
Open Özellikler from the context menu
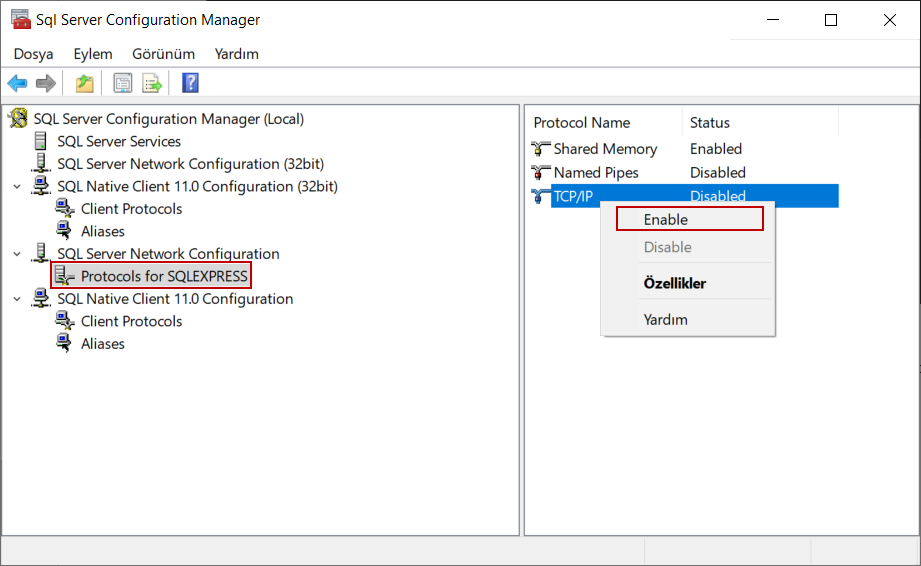[675, 284]
